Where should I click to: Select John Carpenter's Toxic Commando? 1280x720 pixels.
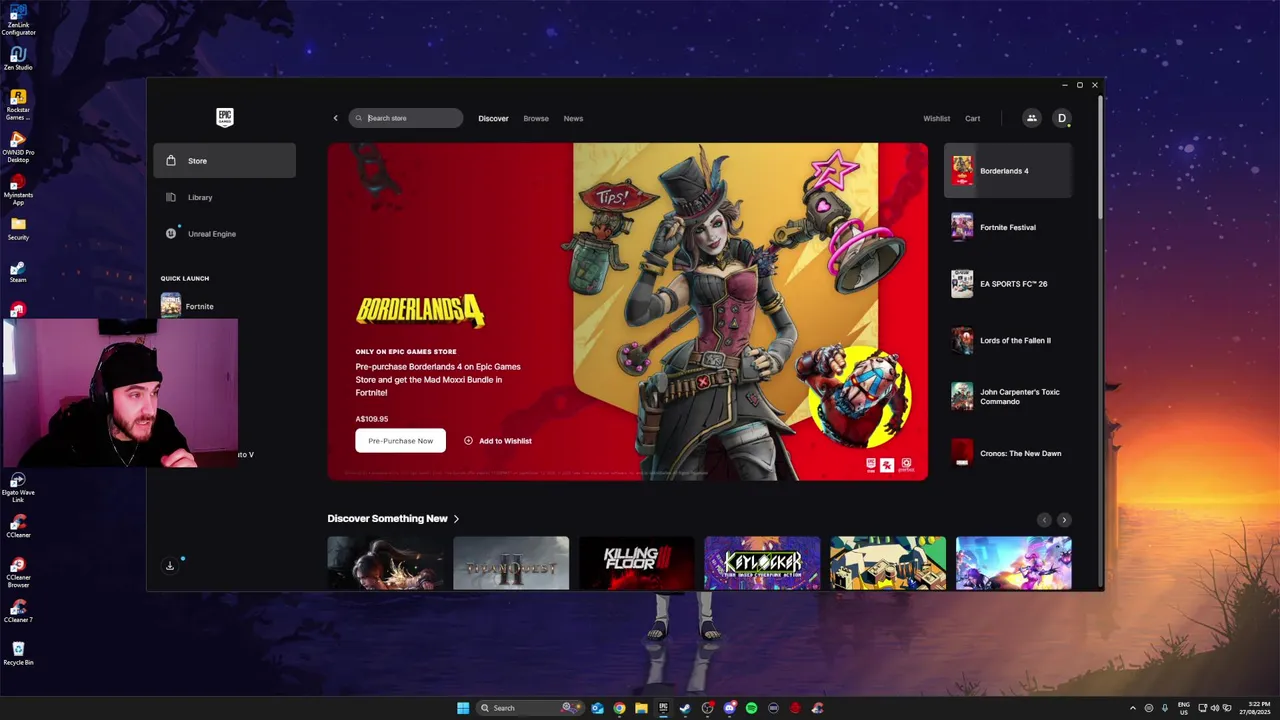point(1008,397)
